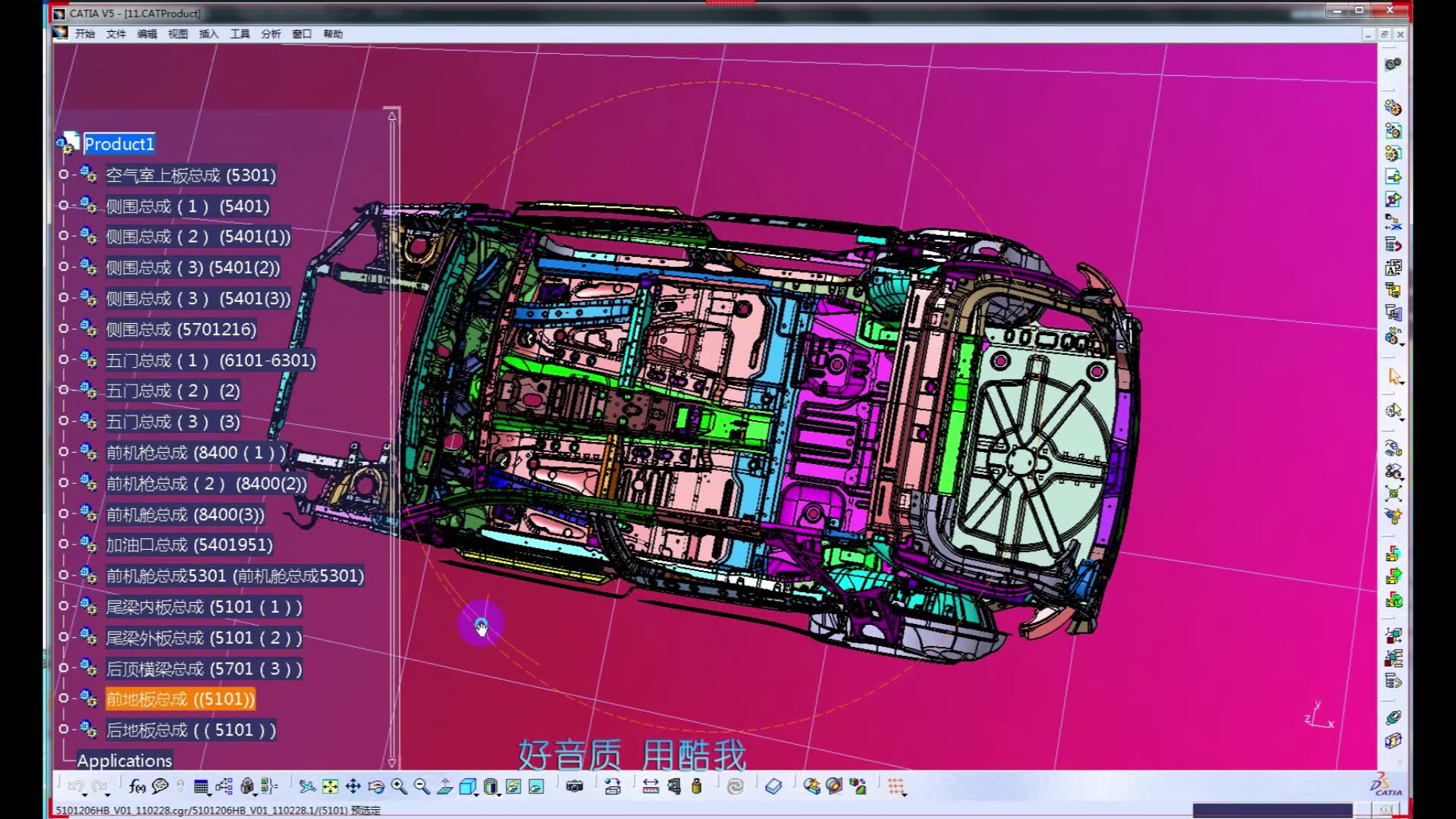Select the Rotate view tool

point(376,787)
